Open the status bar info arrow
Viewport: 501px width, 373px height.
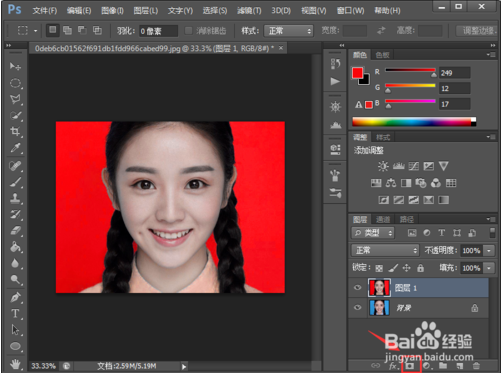coord(184,366)
